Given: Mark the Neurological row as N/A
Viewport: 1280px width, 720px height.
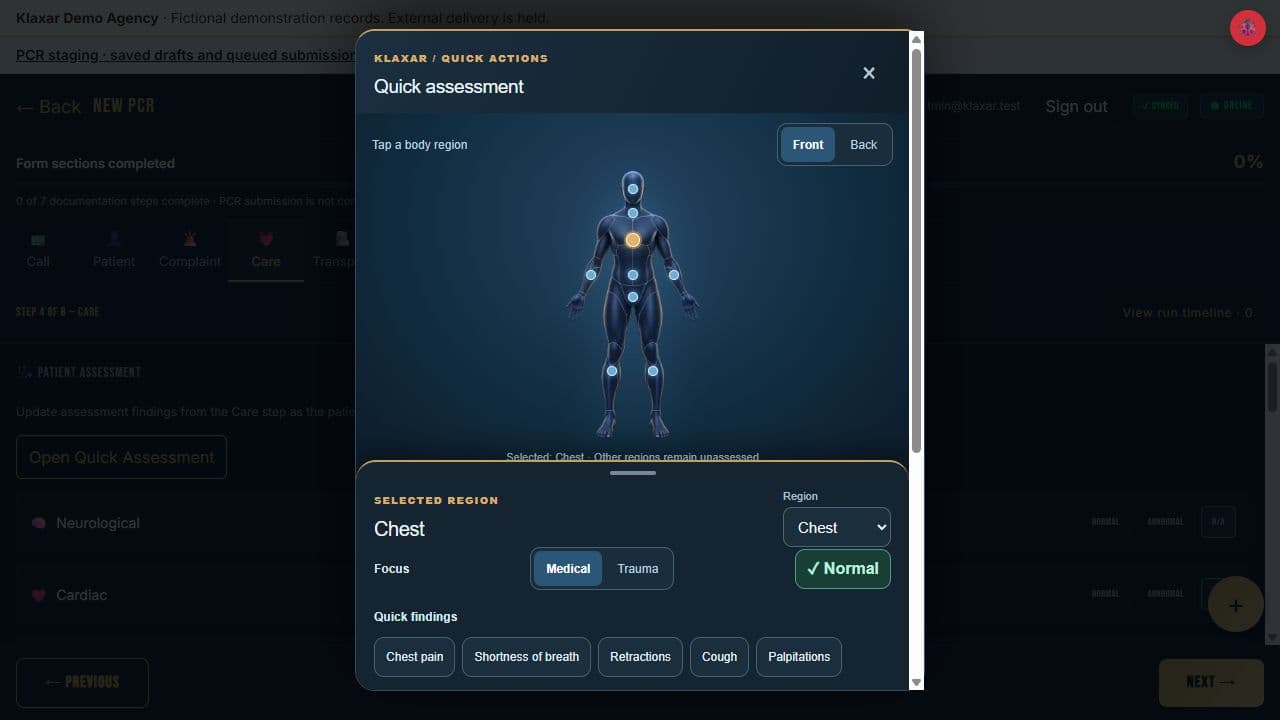Looking at the screenshot, I should (1218, 522).
